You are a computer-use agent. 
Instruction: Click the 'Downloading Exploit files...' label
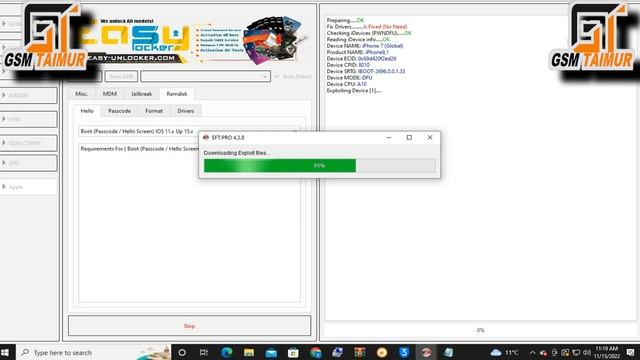point(236,153)
